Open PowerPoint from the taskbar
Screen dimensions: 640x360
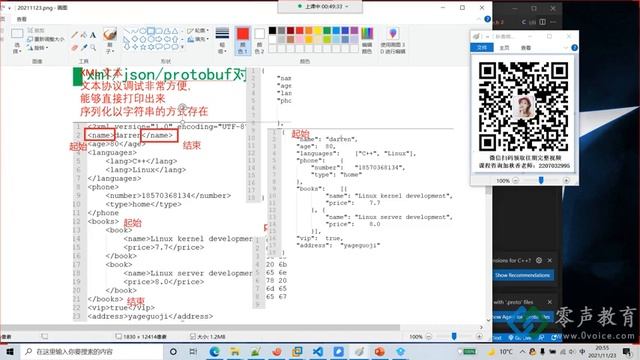tap(380, 351)
